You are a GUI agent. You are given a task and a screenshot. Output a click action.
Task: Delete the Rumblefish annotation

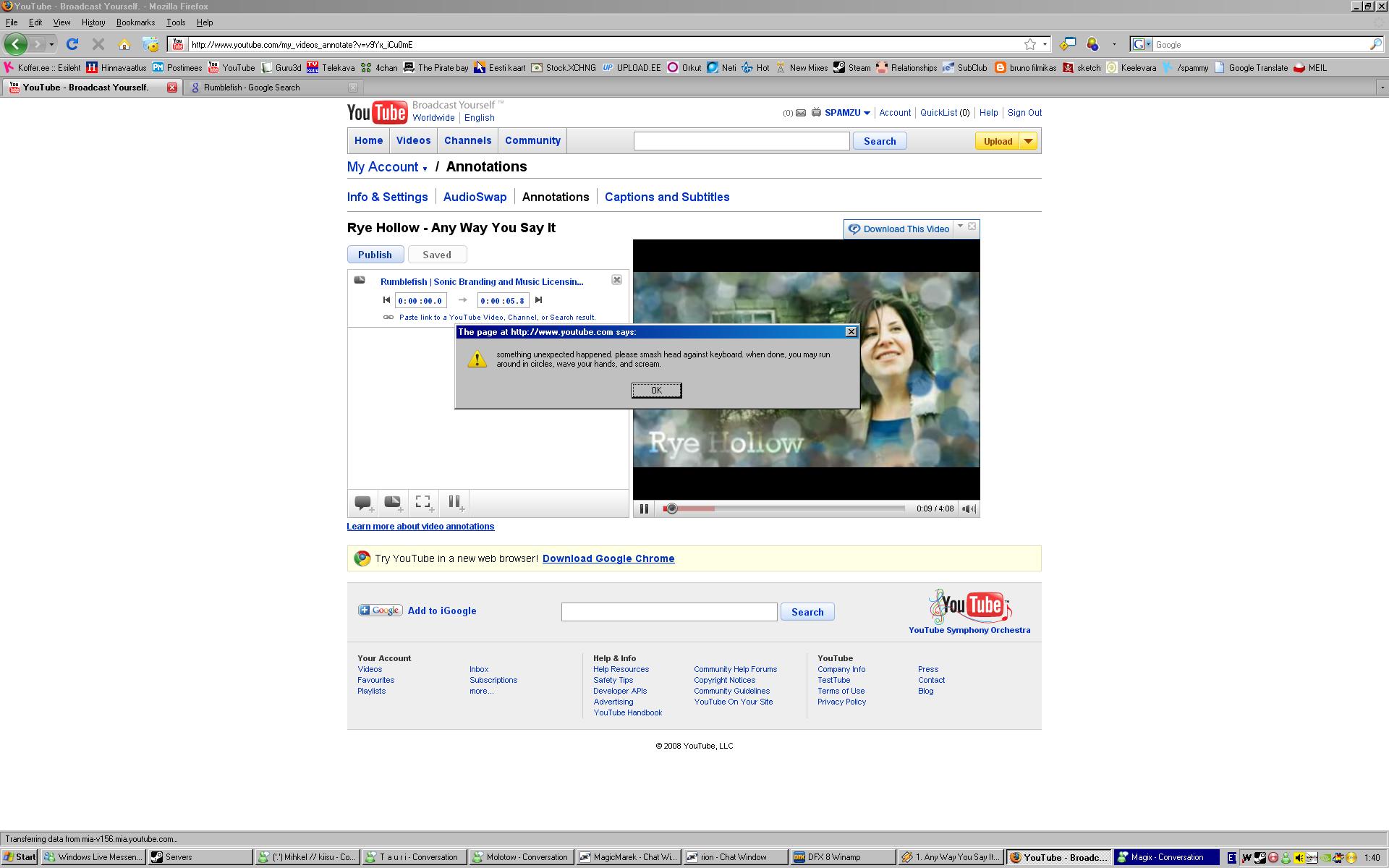616,280
